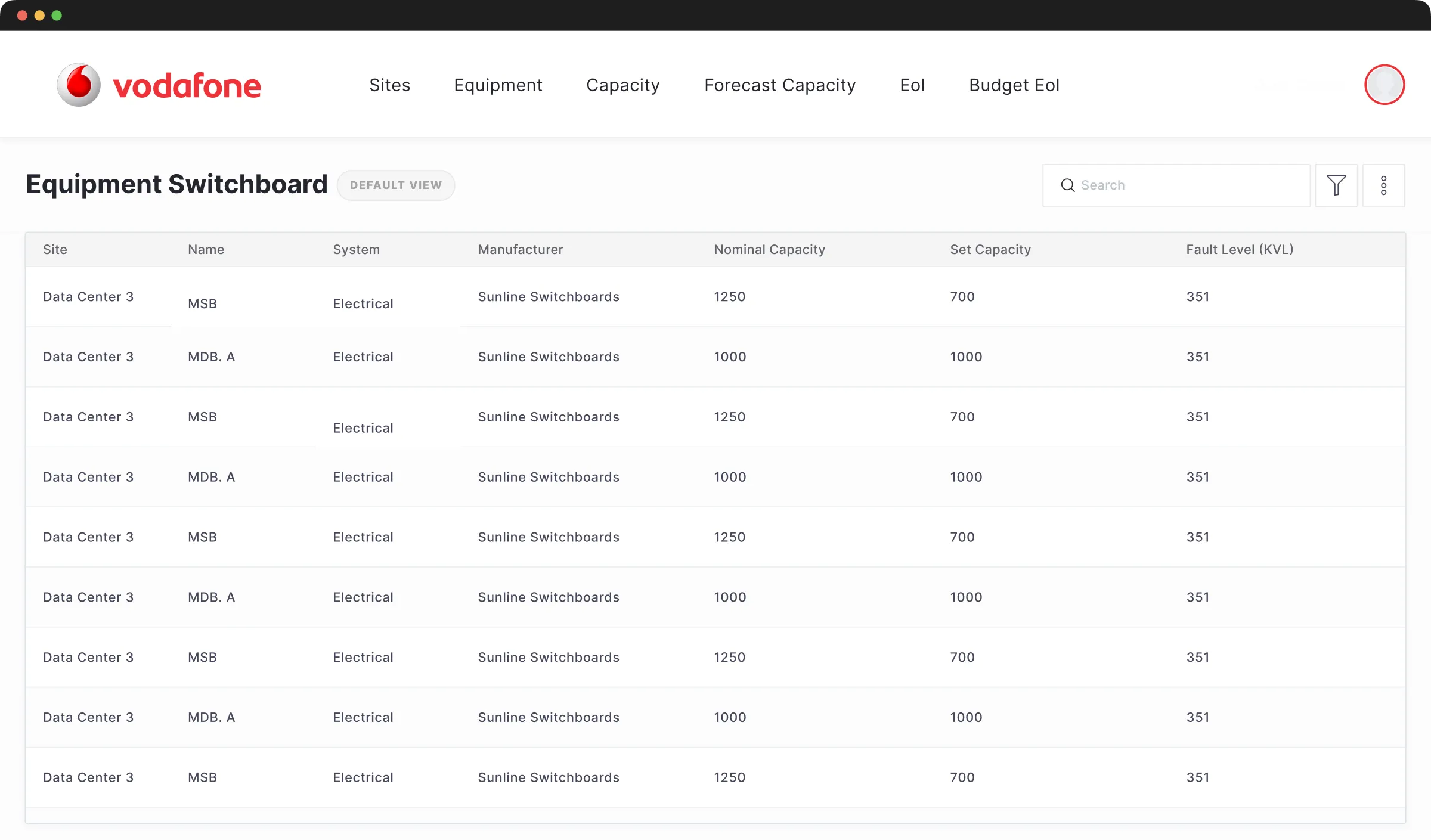Image resolution: width=1431 pixels, height=840 pixels.
Task: Click the red Vodafone speech-mark emblem
Action: [x=79, y=83]
